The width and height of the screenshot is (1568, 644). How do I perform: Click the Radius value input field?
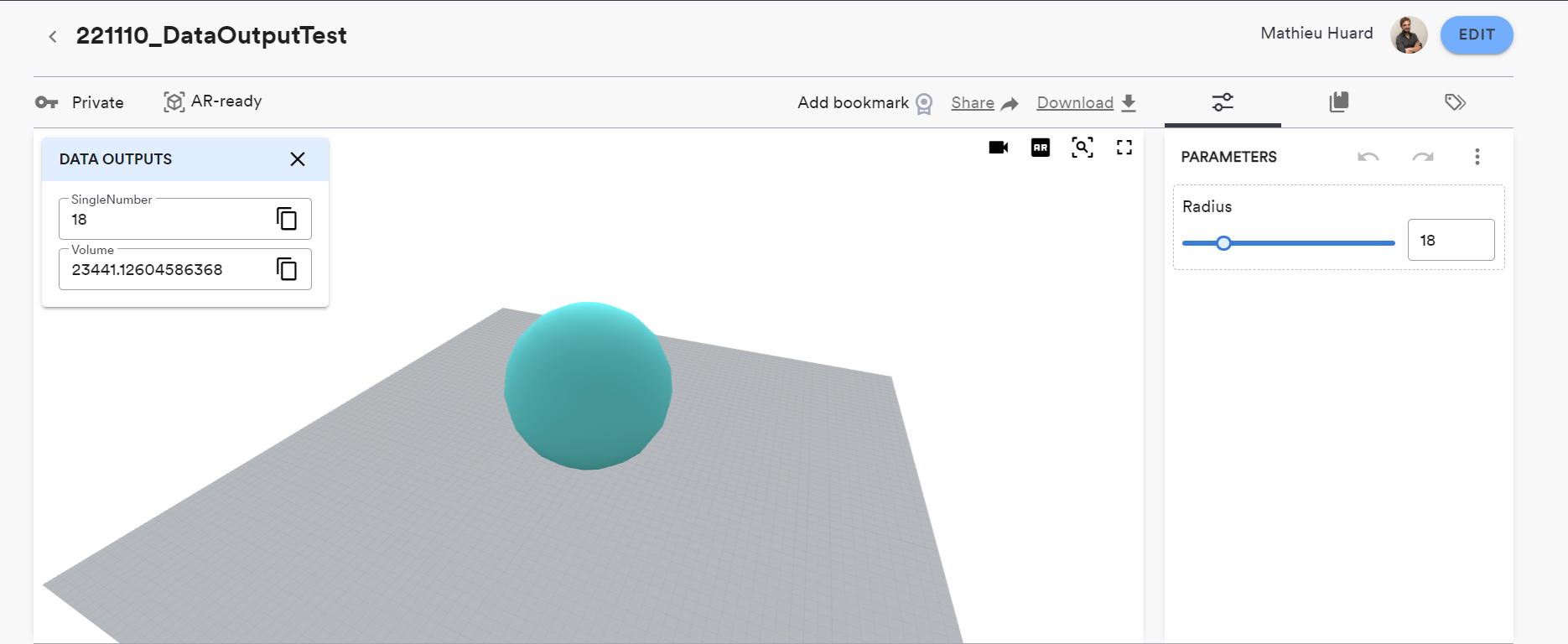click(x=1450, y=241)
